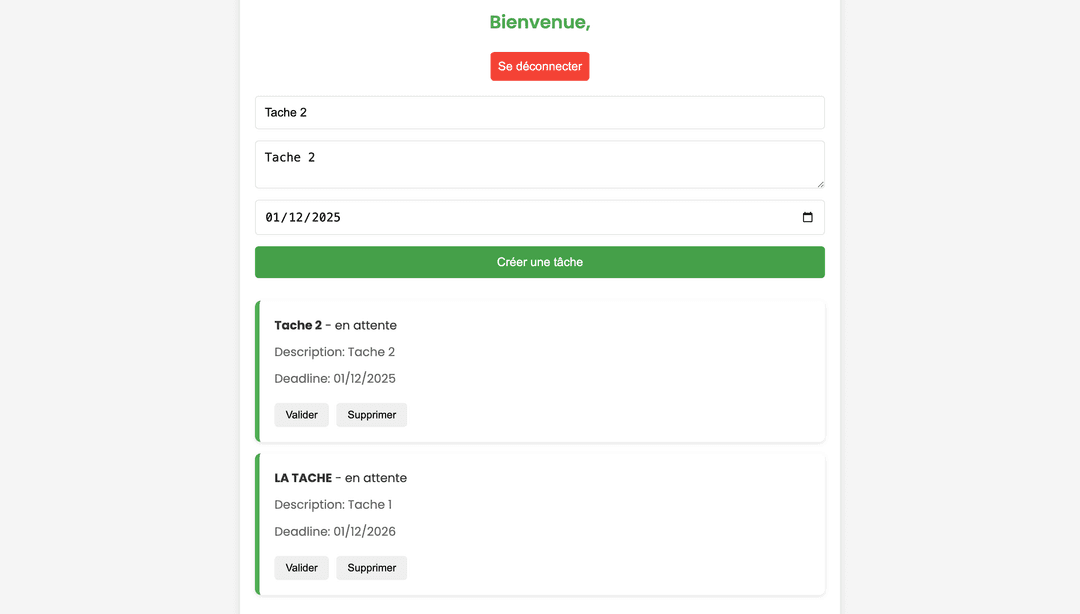The image size is (1080, 614).
Task: Select the year 2025 in the date input
Action: 326,217
